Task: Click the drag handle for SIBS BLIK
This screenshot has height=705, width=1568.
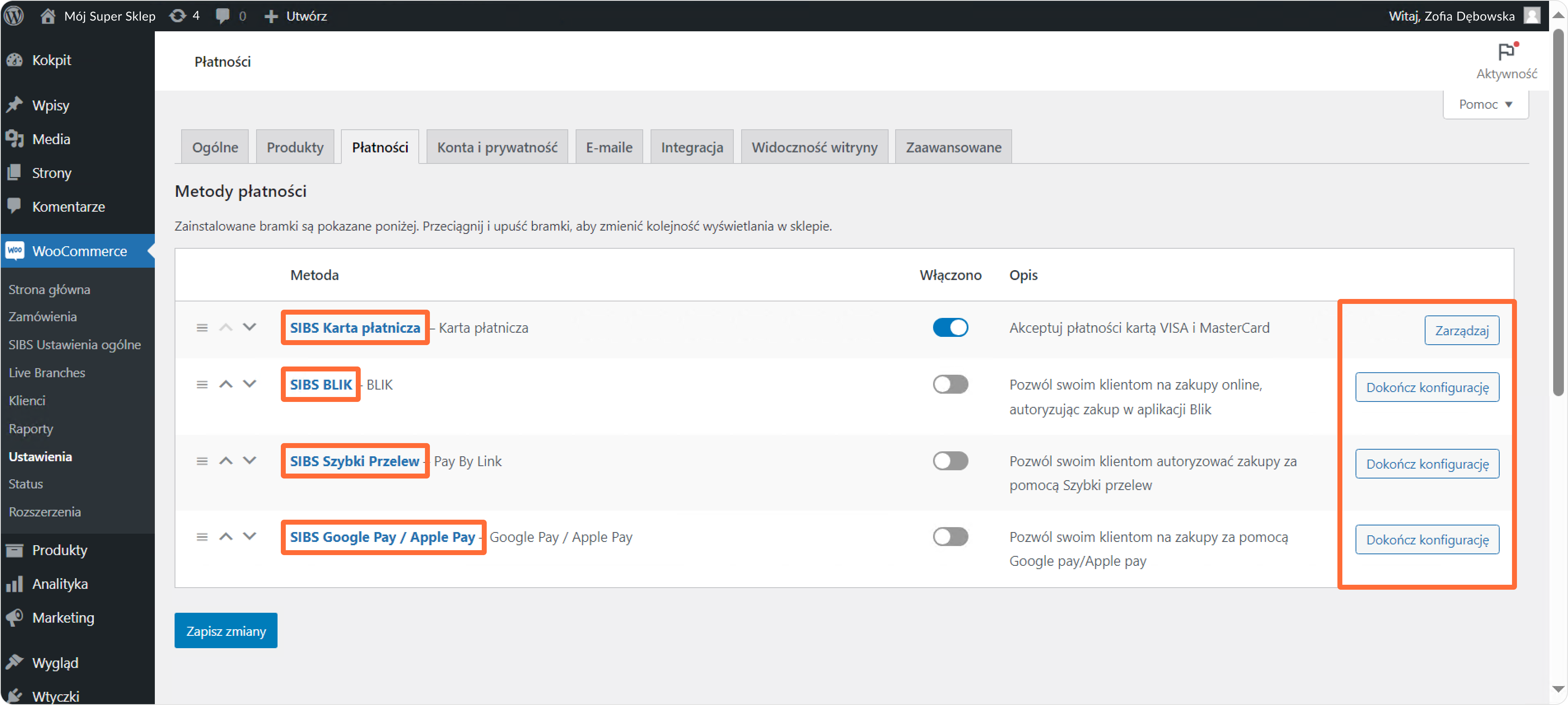Action: pyautogui.click(x=202, y=385)
